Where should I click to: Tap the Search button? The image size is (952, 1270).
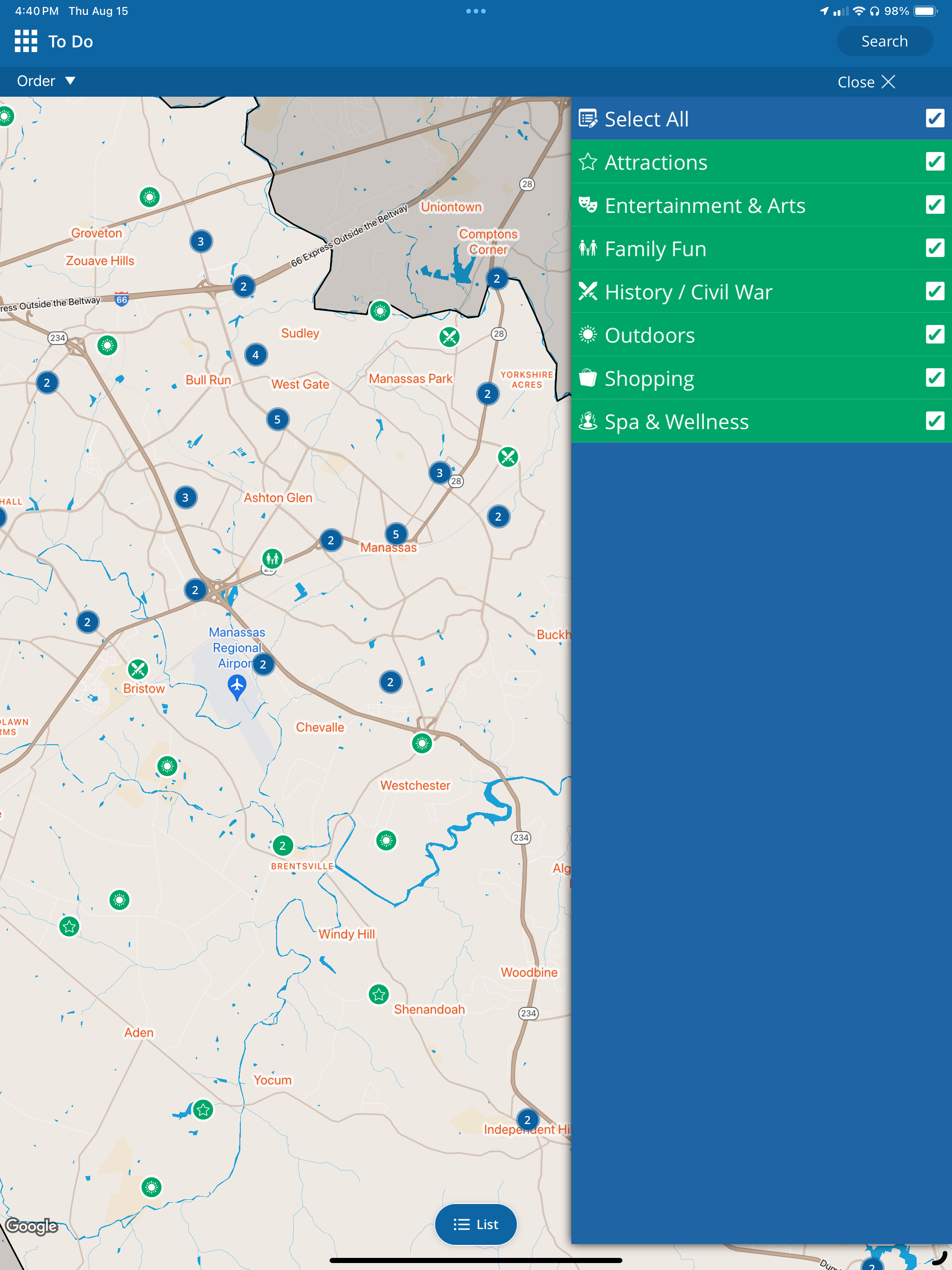tap(884, 41)
